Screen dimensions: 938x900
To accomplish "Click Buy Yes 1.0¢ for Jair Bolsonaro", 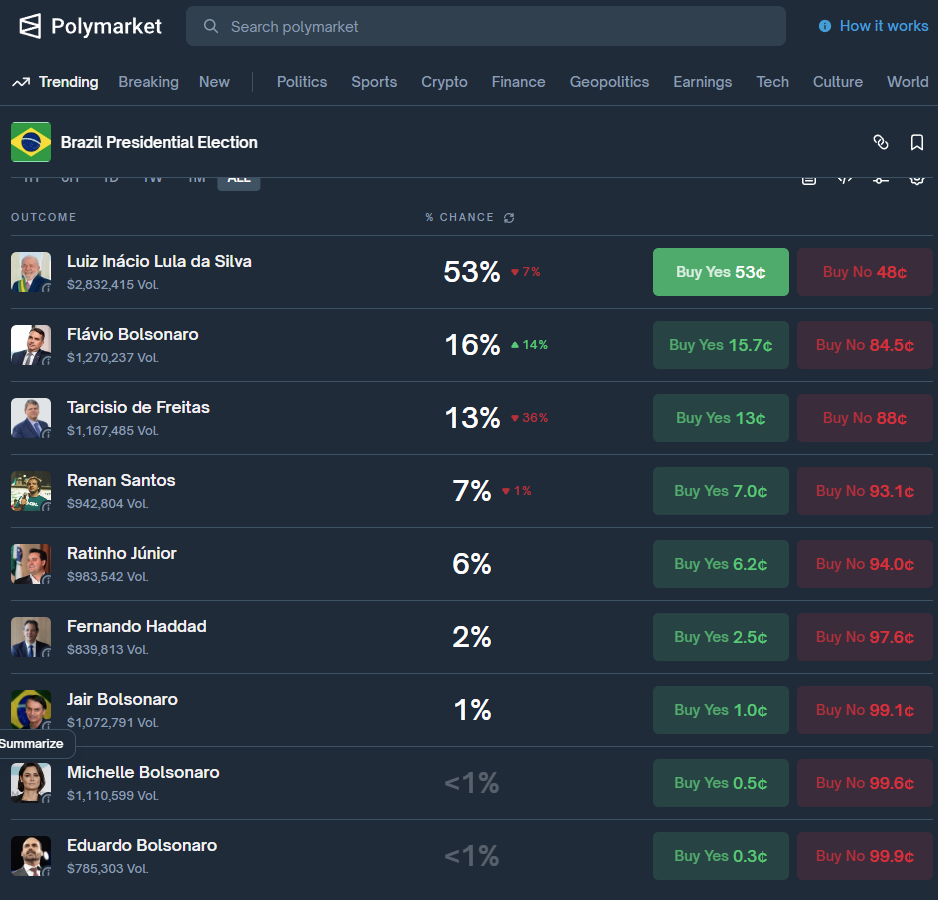I will pos(721,710).
